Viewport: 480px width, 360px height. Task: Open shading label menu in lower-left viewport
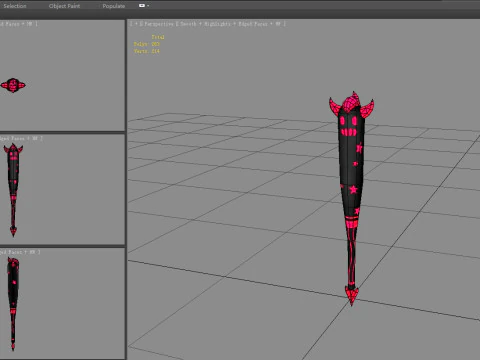pyautogui.click(x=20, y=252)
